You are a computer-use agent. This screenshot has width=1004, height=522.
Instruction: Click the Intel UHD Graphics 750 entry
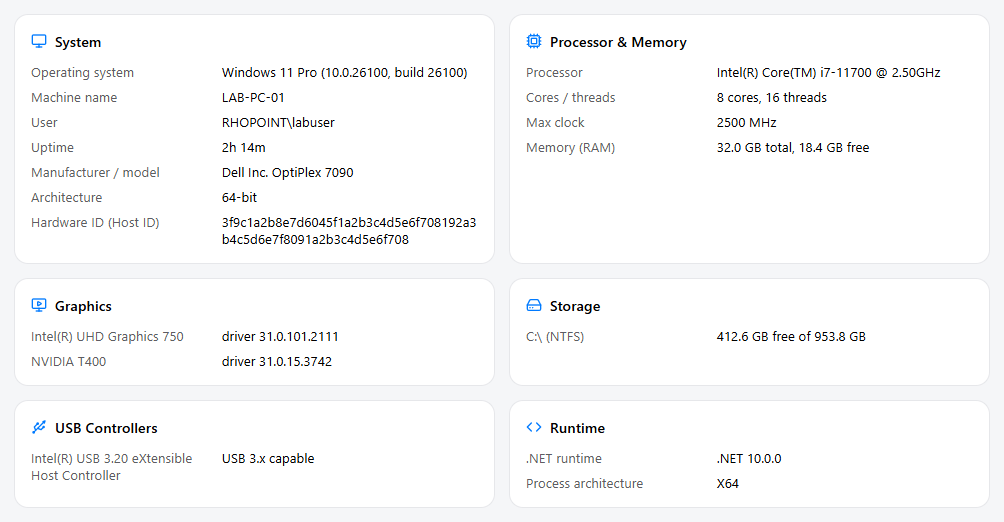tap(107, 336)
